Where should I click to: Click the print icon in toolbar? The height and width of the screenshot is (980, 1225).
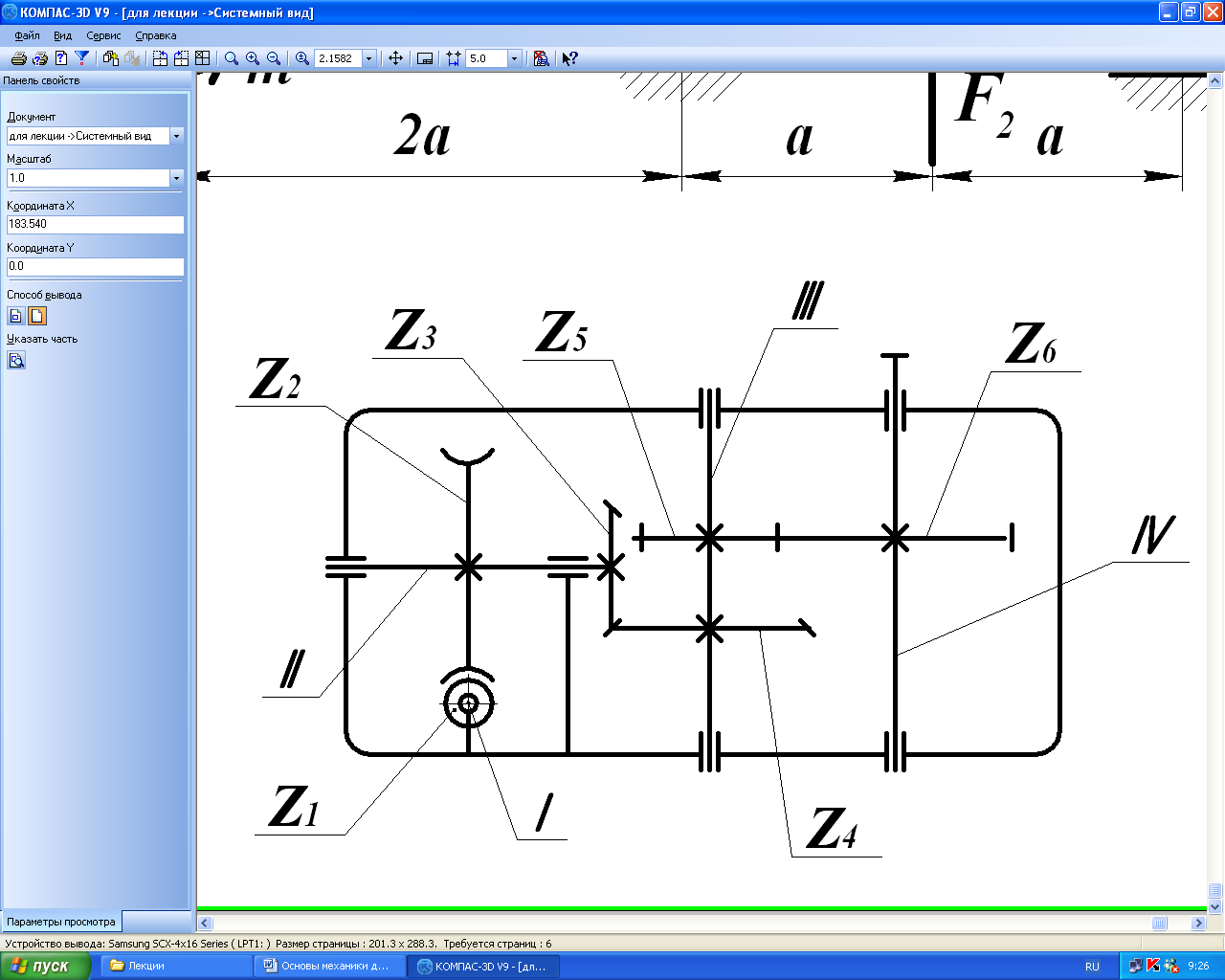point(18,58)
